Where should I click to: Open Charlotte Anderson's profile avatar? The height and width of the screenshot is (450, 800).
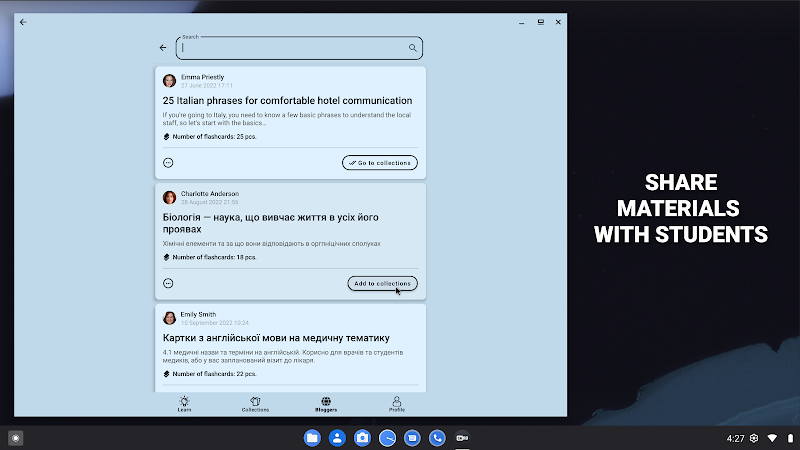pyautogui.click(x=169, y=197)
